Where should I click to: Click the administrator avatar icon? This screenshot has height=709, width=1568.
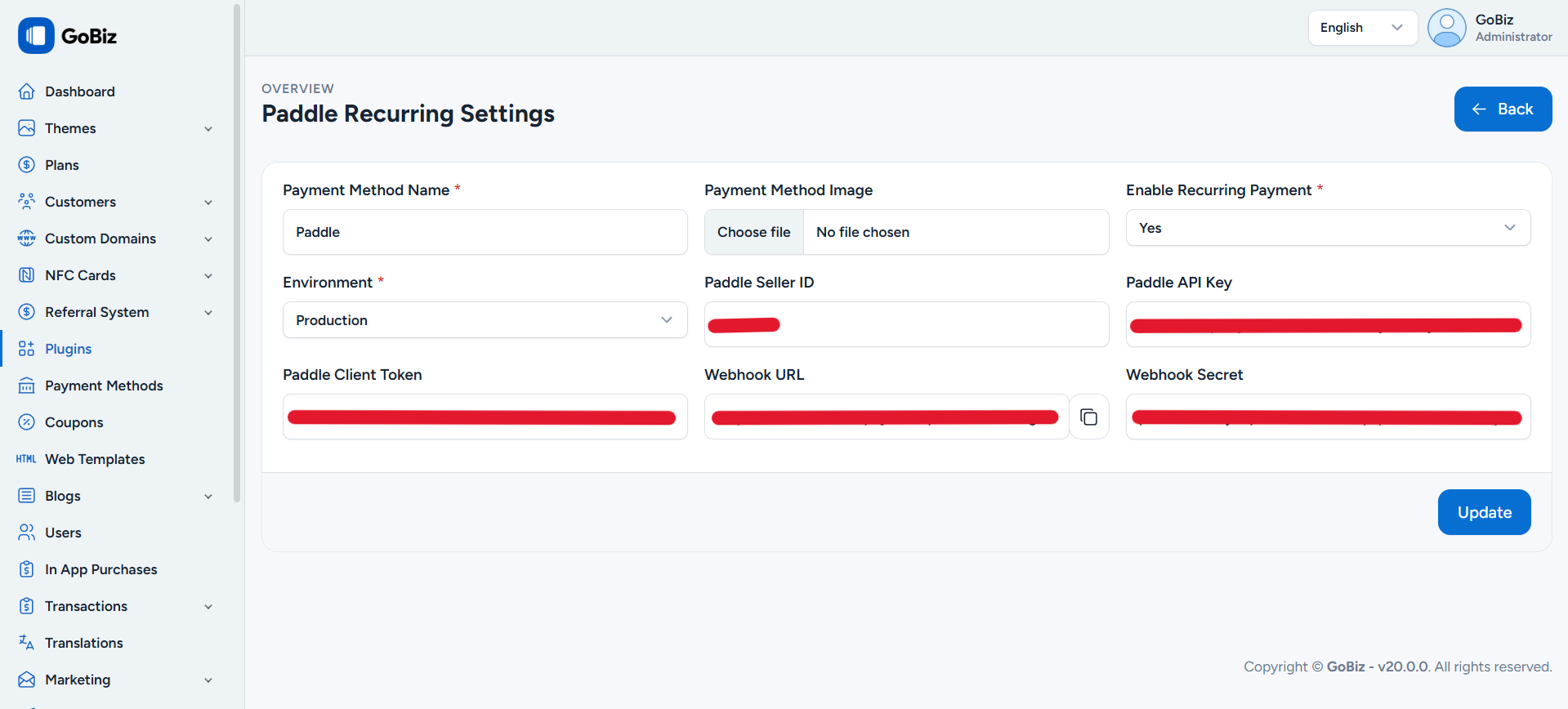(1447, 28)
